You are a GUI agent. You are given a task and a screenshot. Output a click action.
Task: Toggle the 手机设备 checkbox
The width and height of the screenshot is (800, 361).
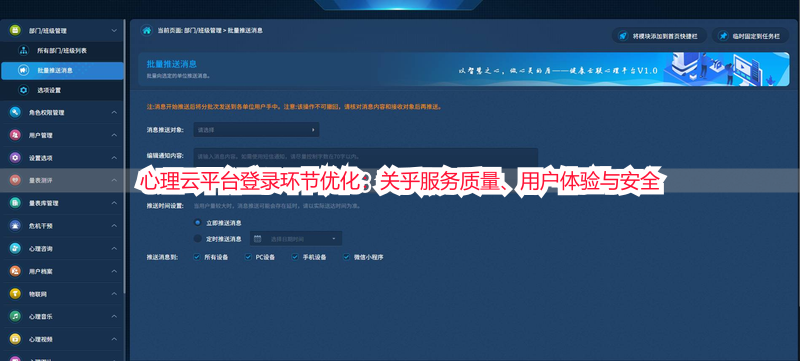point(295,257)
